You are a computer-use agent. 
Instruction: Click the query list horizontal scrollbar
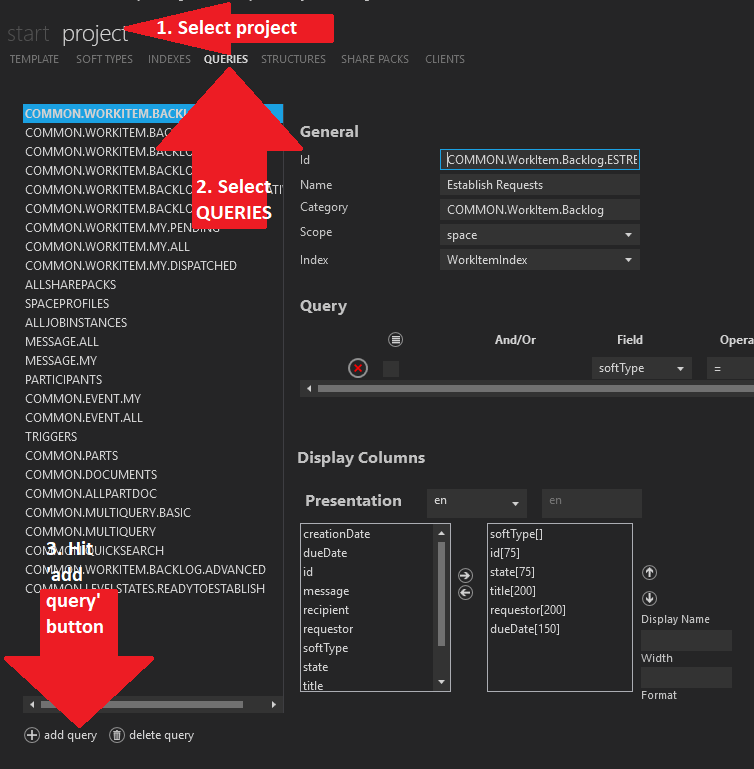142,705
